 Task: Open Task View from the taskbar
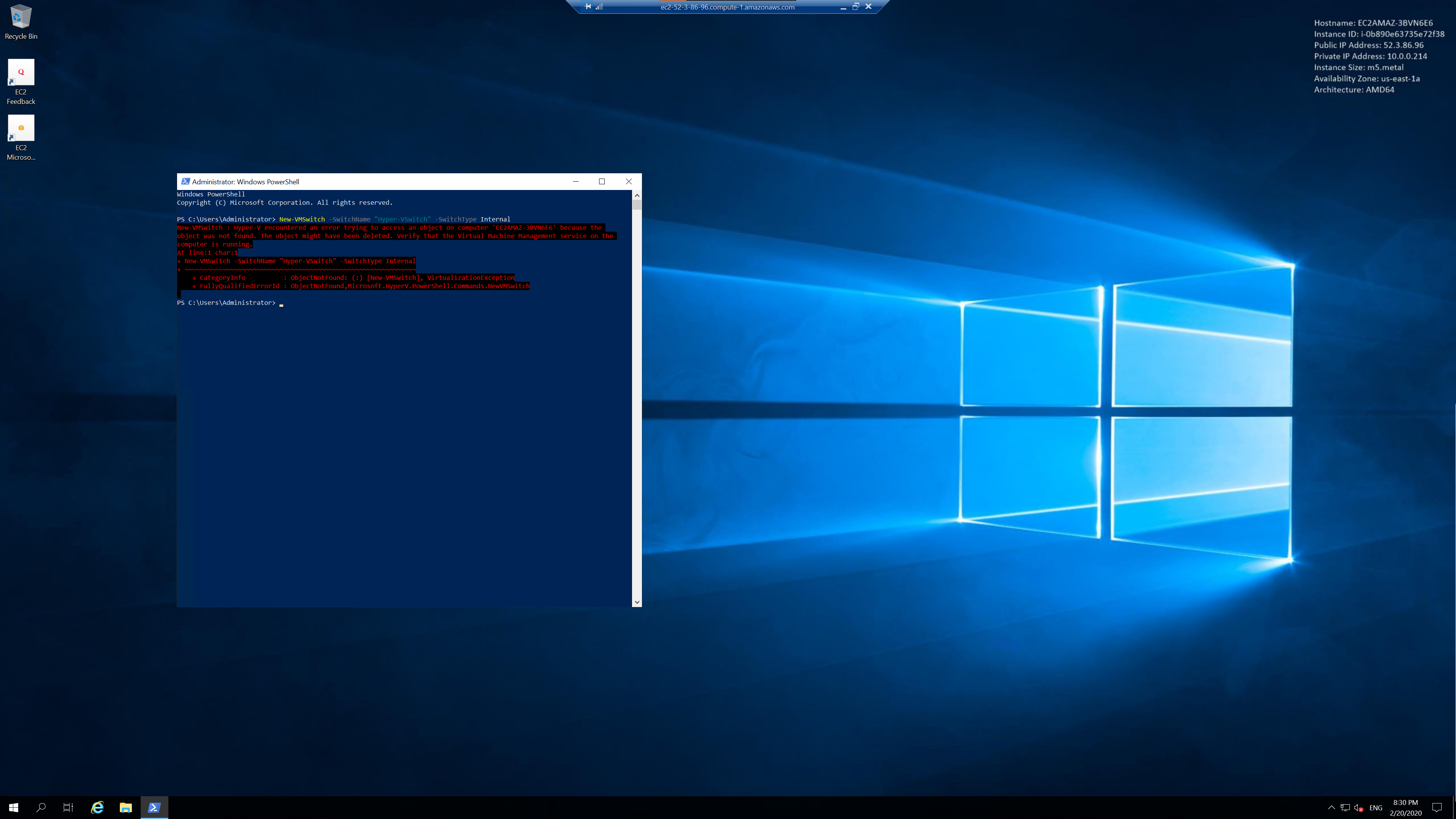click(x=68, y=807)
